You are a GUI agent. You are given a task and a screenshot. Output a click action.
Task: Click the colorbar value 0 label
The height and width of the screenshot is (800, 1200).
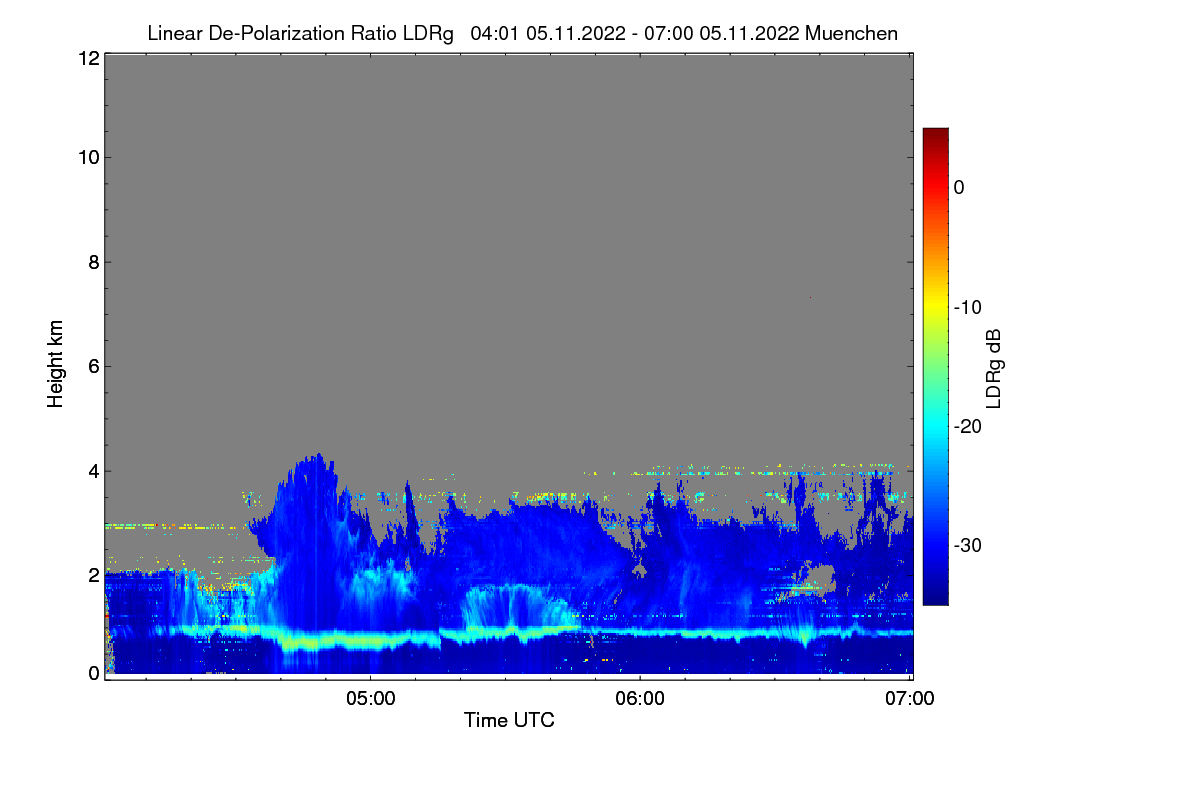pyautogui.click(x=959, y=187)
